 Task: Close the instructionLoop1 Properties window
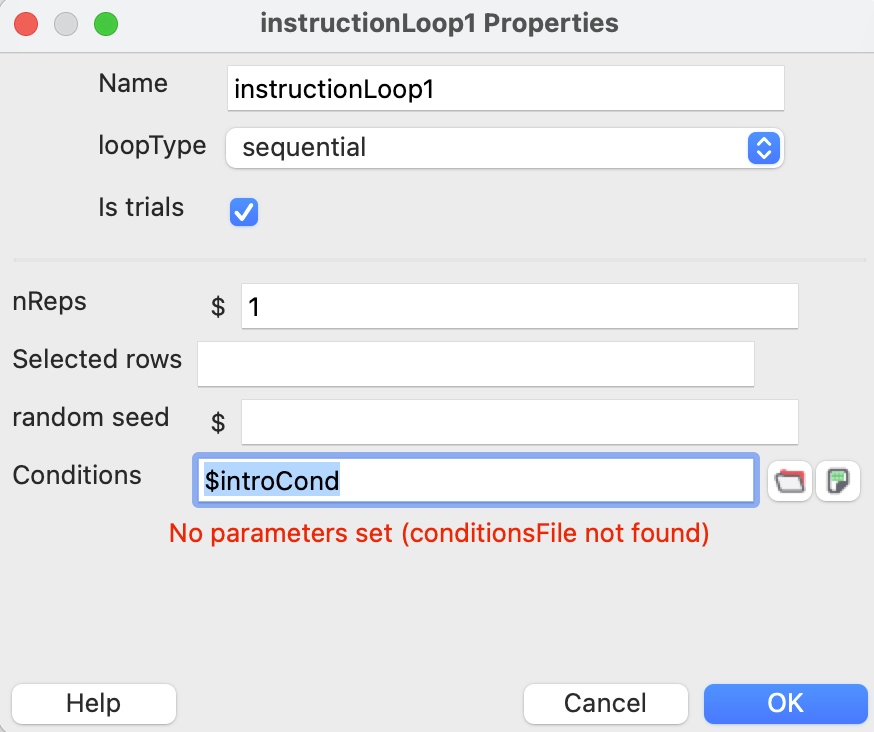point(26,24)
